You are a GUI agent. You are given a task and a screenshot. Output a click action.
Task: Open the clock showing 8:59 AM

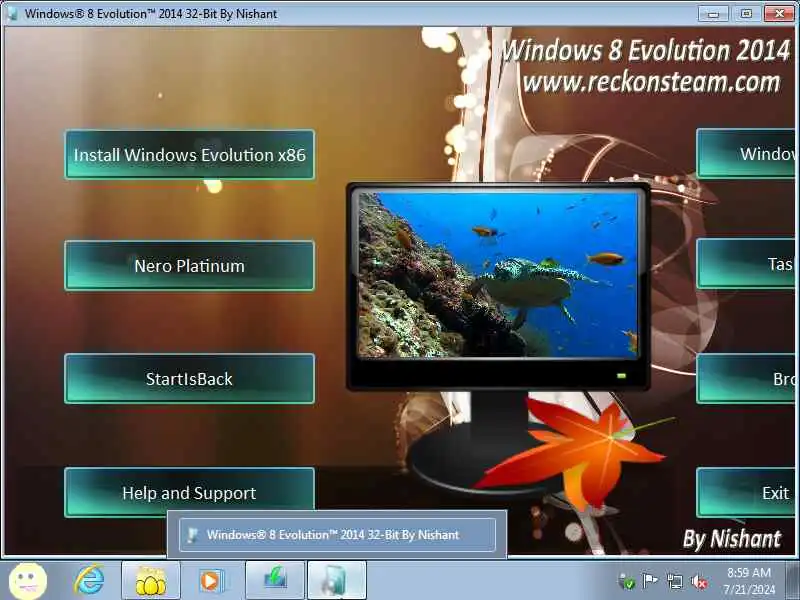[749, 581]
